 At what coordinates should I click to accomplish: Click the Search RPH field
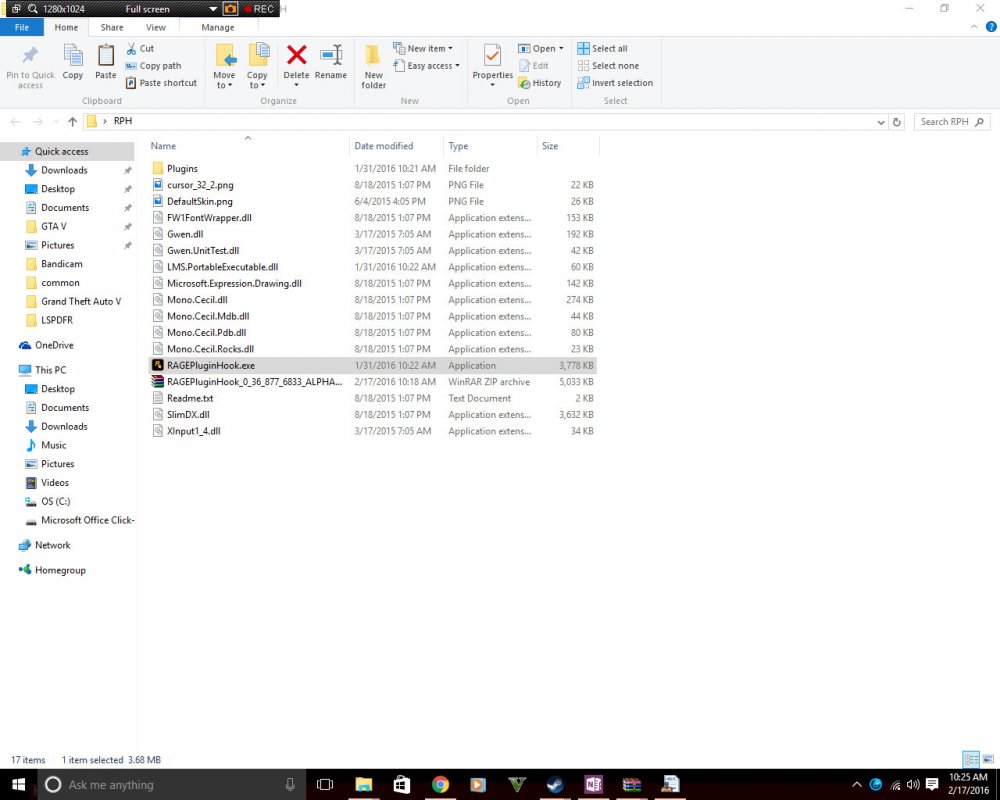click(x=952, y=122)
